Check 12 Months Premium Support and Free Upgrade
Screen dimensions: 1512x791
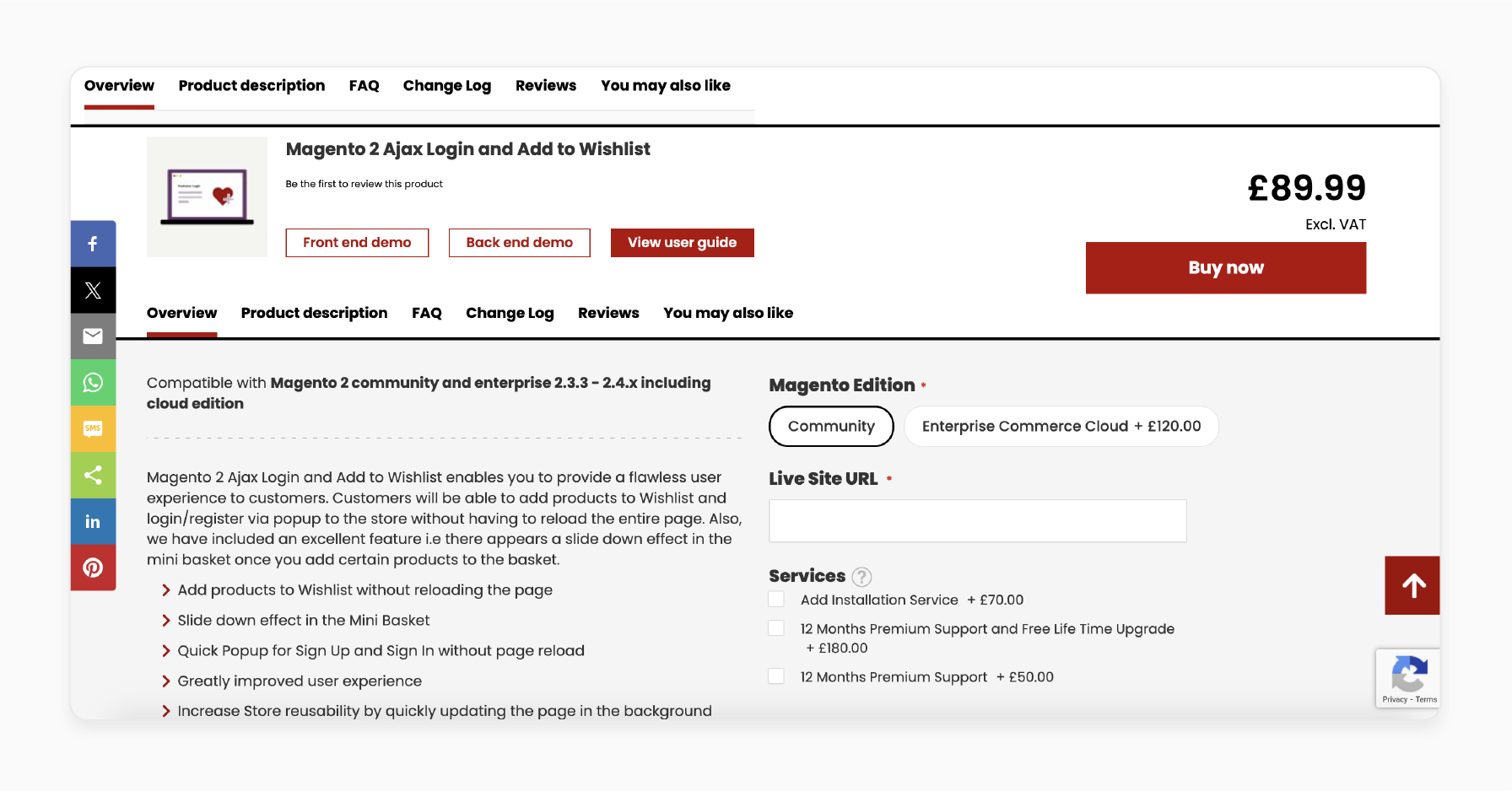776,628
